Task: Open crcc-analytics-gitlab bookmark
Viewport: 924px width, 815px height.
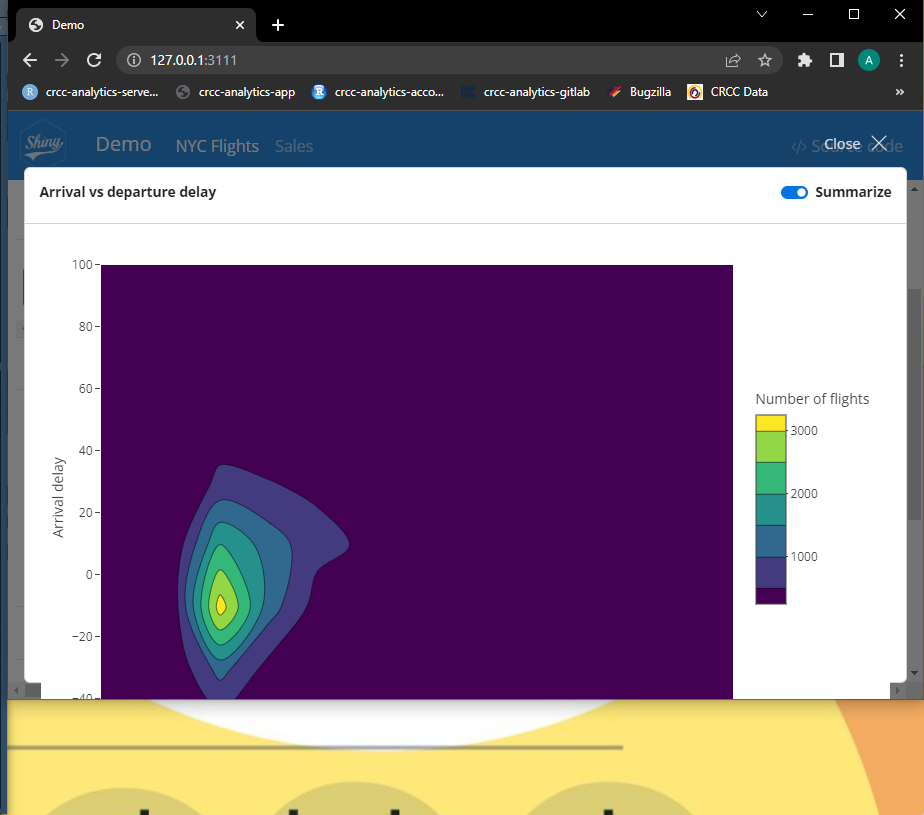Action: tap(526, 92)
